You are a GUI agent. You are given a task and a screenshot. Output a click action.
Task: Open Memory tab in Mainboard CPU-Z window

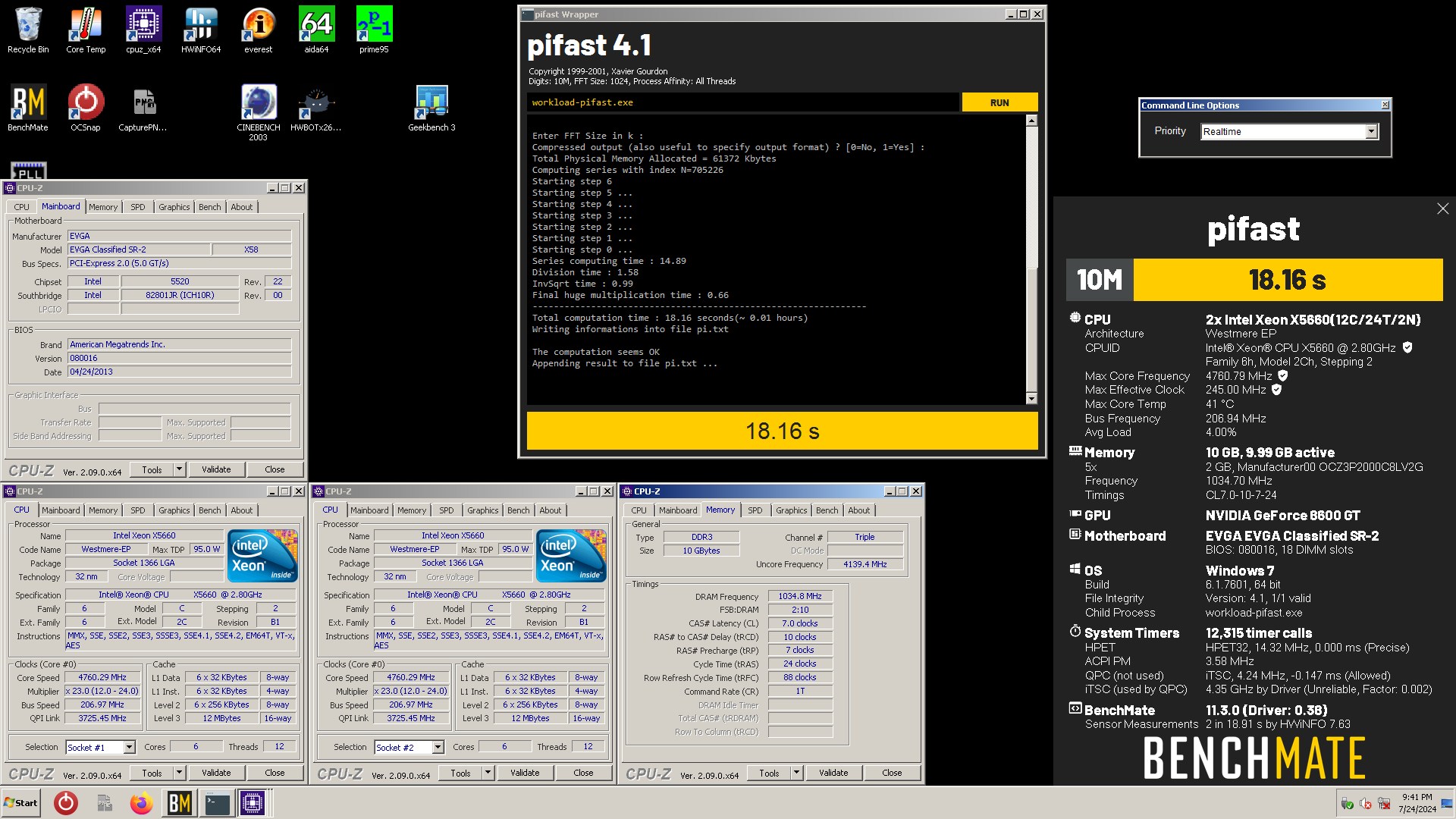point(103,207)
